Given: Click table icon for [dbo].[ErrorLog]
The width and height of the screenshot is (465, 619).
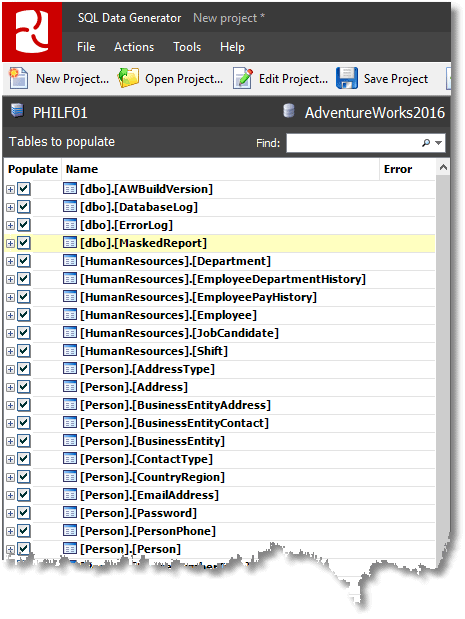Looking at the screenshot, I should 70,225.
